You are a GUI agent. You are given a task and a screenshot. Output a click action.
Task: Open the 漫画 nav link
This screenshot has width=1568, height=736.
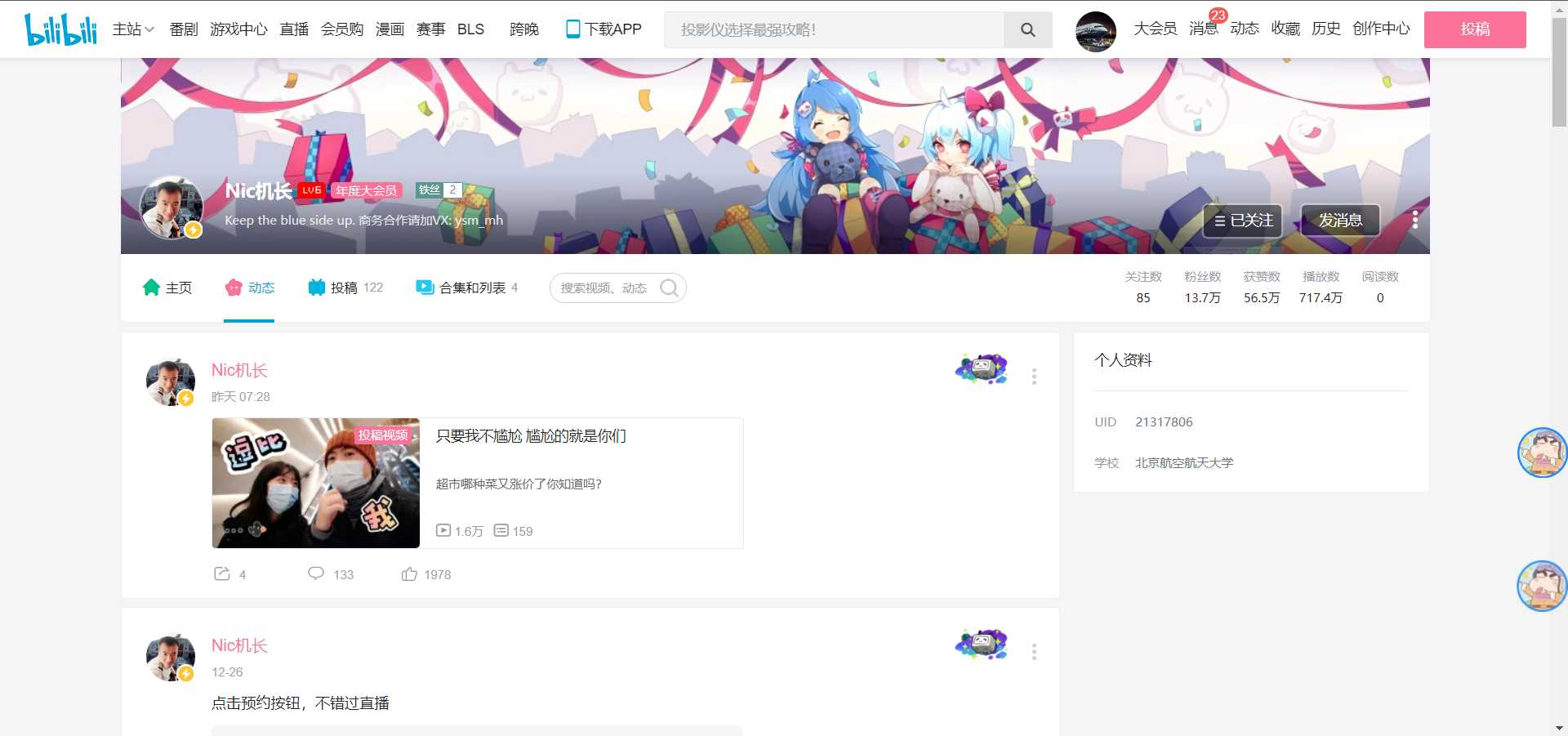coord(390,29)
